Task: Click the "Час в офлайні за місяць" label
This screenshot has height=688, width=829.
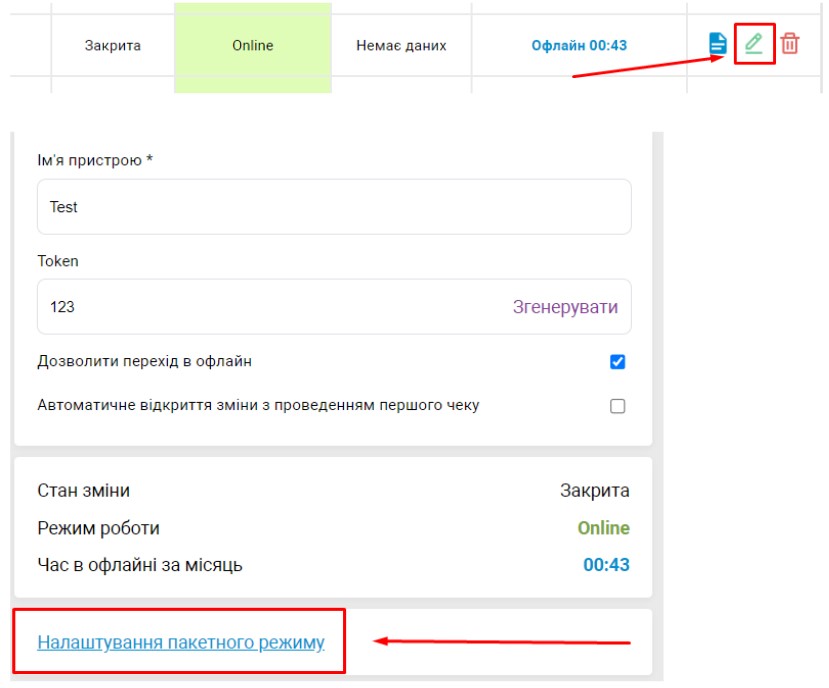Action: pos(139,565)
